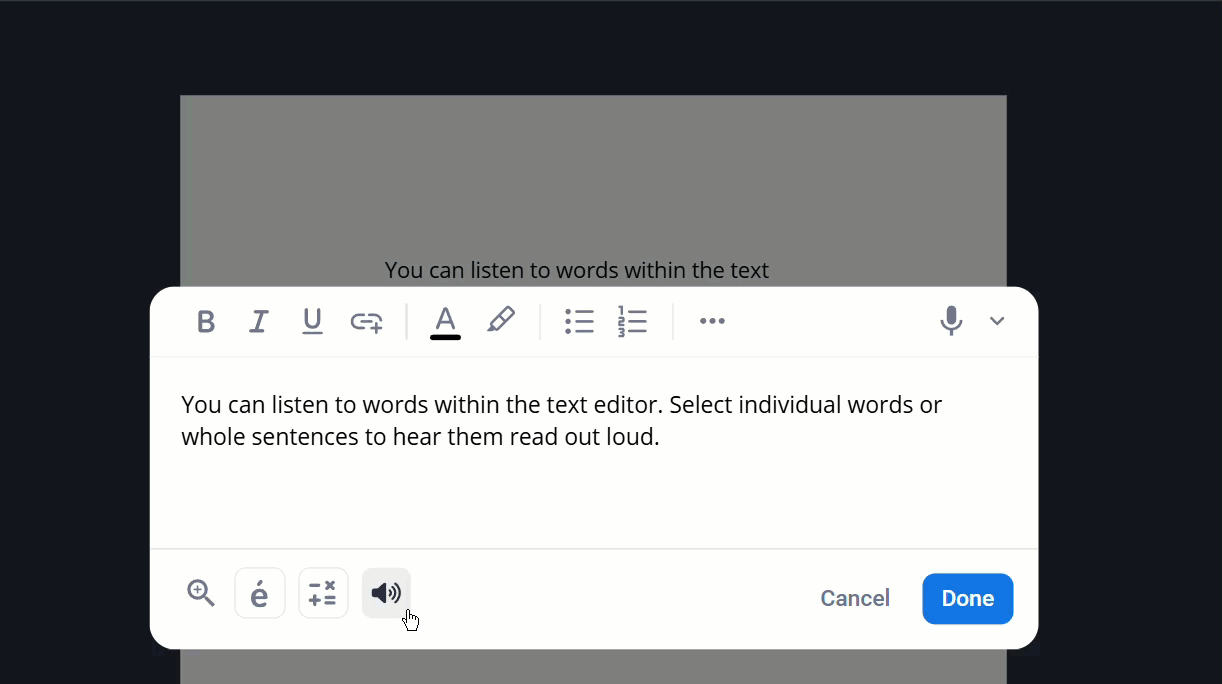
Task: Expand more formatting options ellipsis
Action: [x=712, y=321]
